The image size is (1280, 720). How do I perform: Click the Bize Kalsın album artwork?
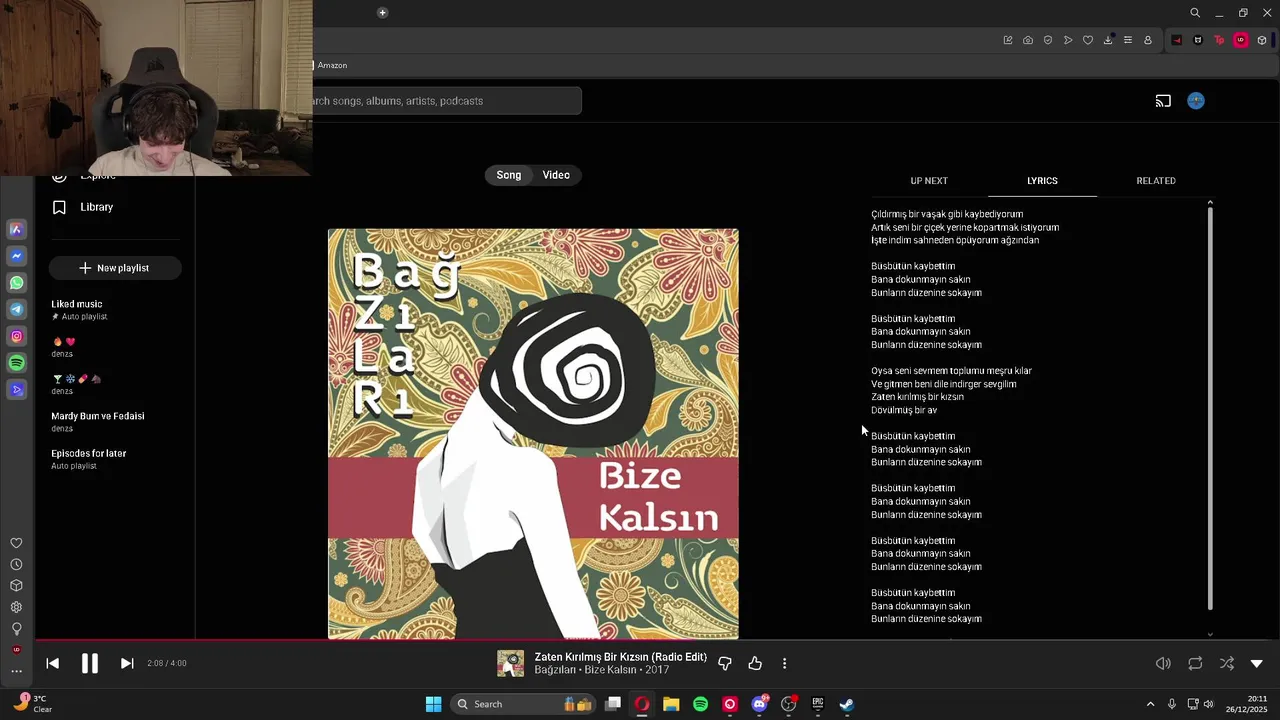(x=533, y=434)
